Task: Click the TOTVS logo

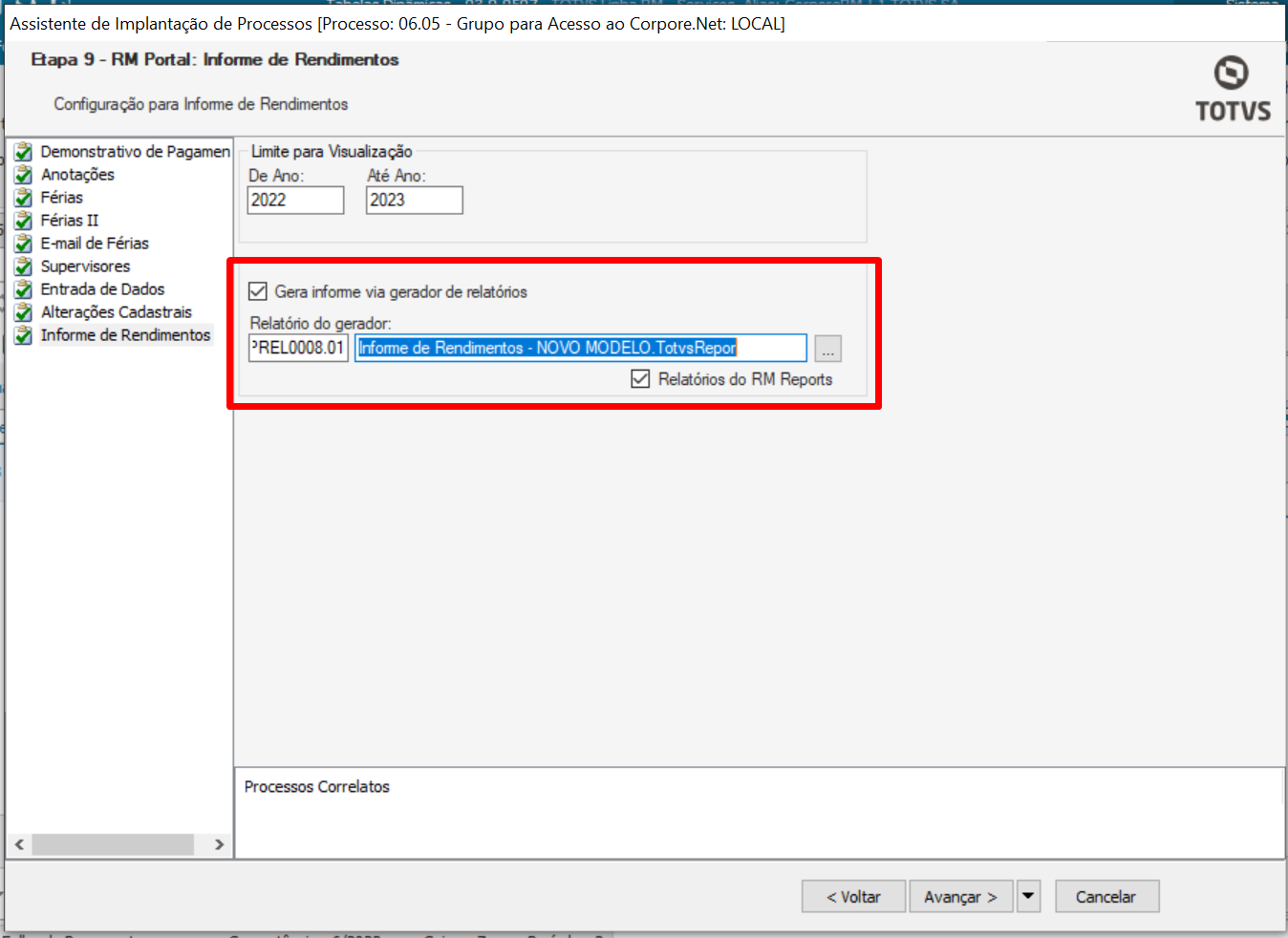Action: tap(1232, 90)
